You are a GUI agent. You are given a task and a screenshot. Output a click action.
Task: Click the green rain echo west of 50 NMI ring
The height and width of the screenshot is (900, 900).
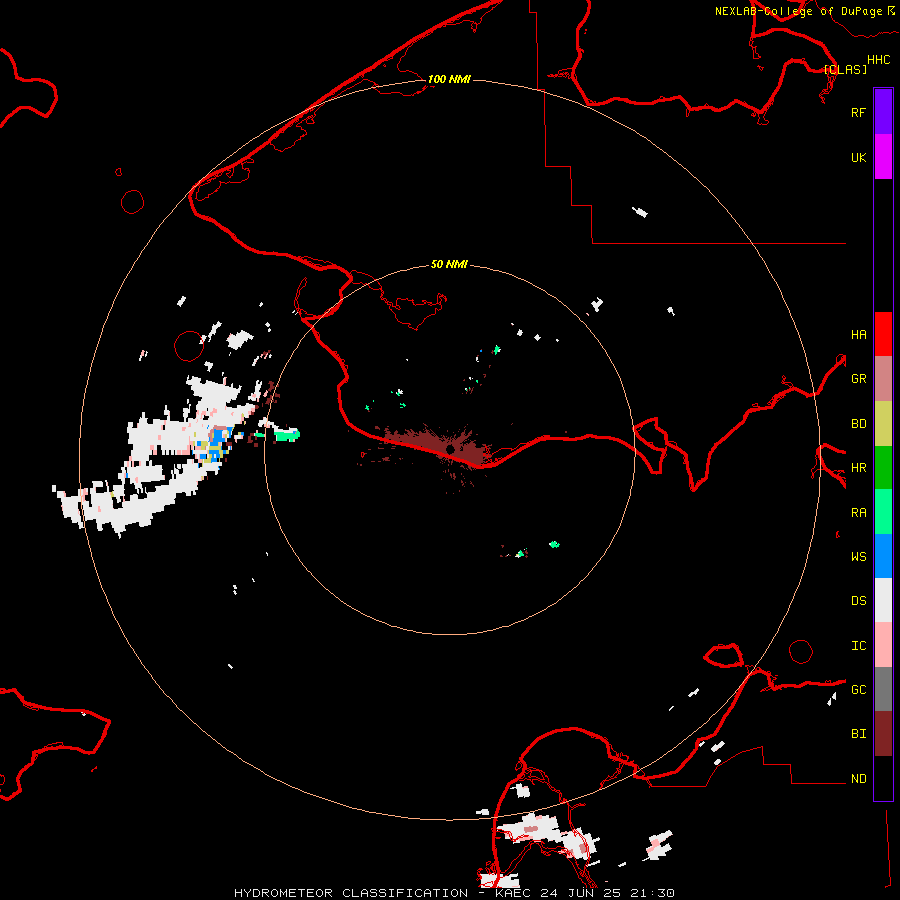286,435
